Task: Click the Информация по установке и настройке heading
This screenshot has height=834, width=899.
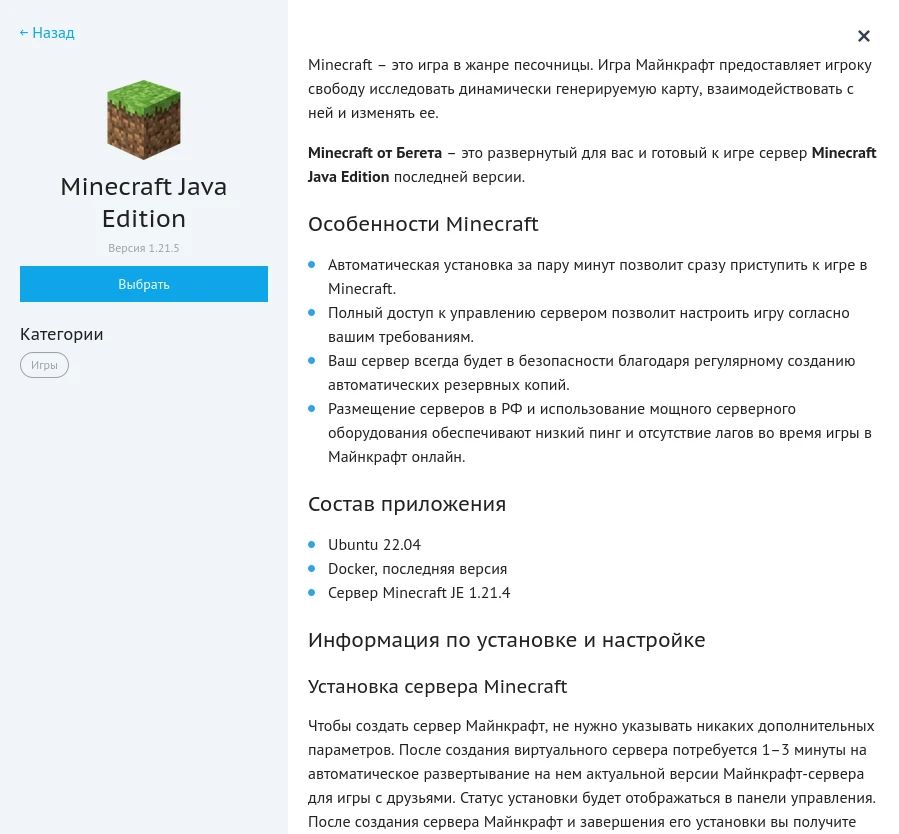Action: tap(507, 639)
